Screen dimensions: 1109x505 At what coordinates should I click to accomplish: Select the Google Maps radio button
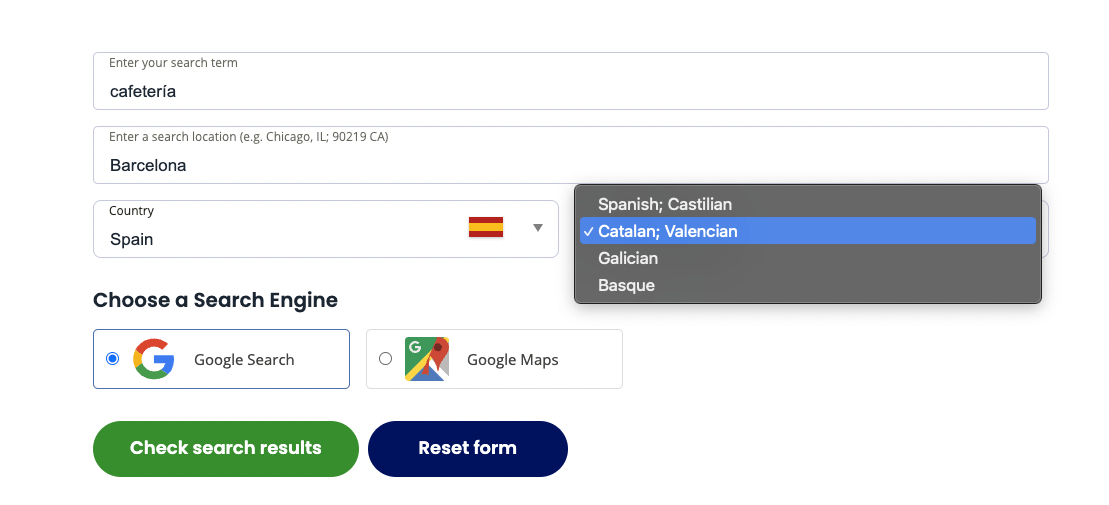point(385,359)
